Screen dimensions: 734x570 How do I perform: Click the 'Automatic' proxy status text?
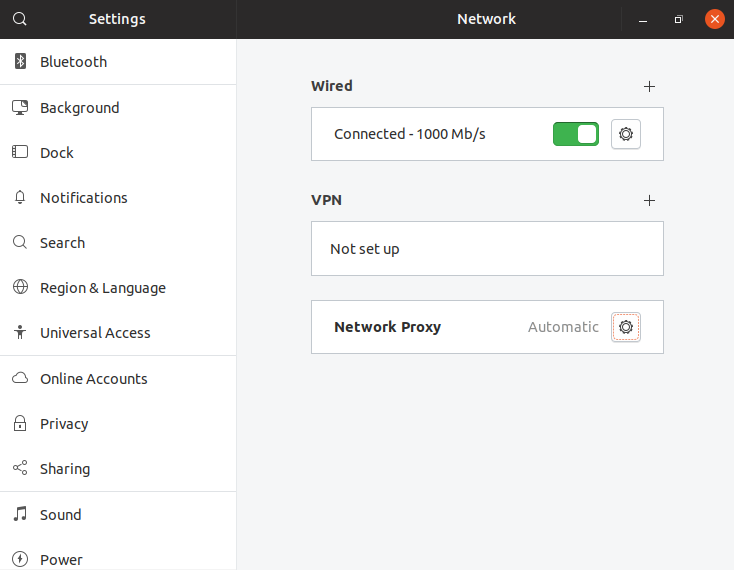click(x=563, y=327)
